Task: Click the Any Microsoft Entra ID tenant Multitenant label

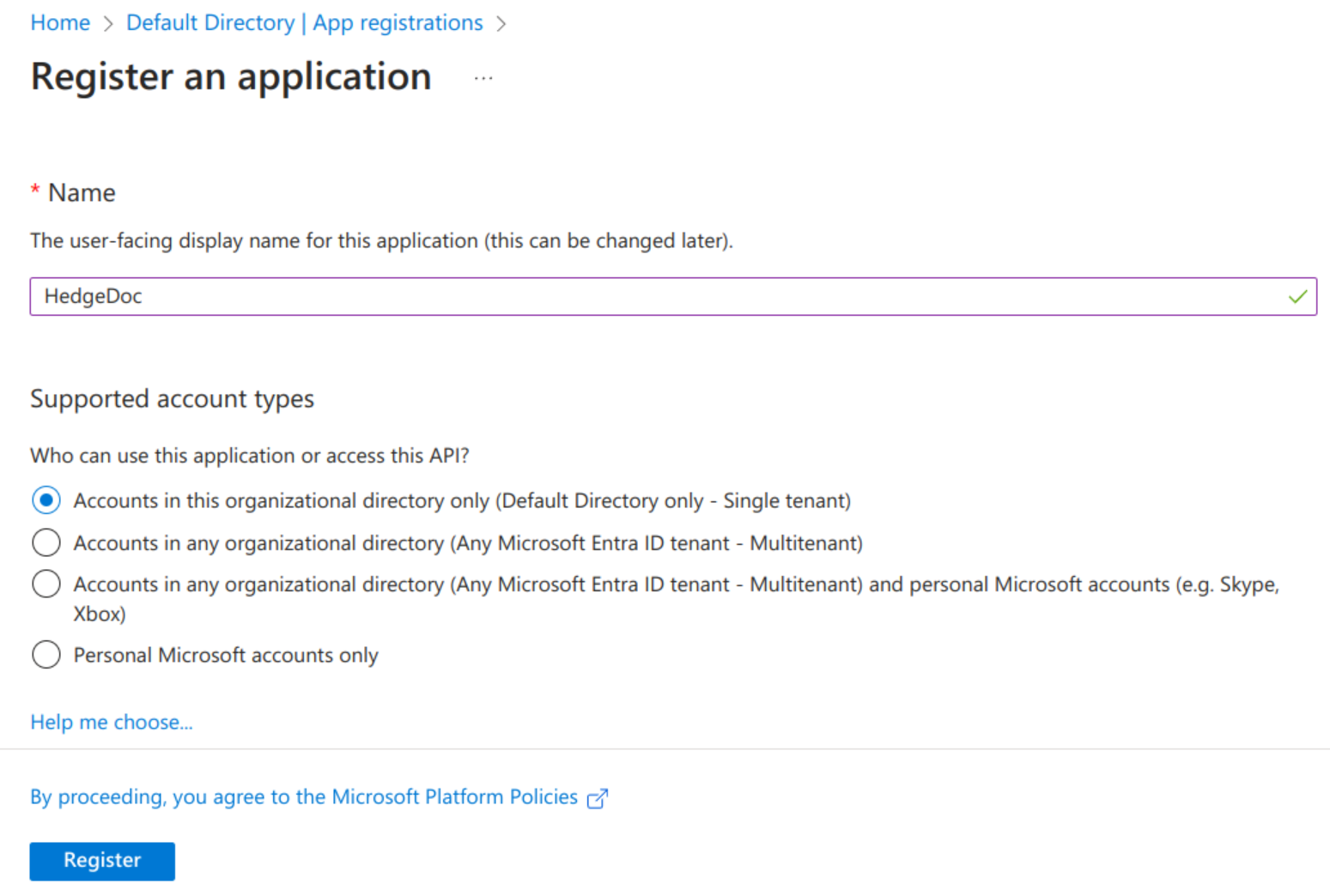Action: pyautogui.click(x=468, y=542)
